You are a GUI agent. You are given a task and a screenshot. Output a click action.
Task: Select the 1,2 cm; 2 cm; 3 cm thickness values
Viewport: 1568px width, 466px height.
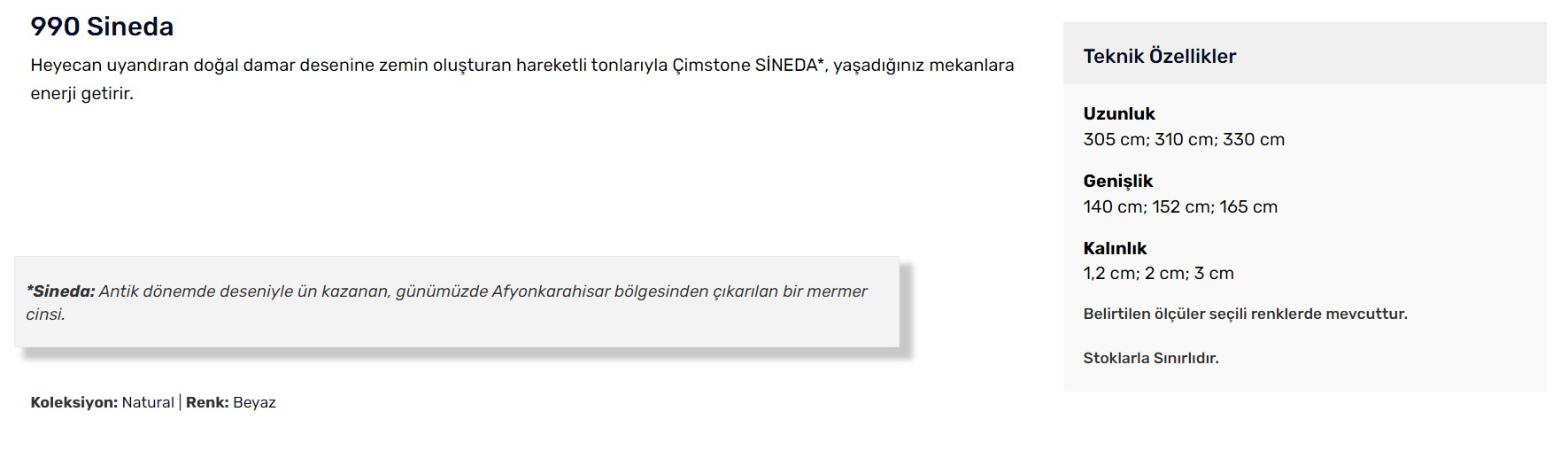point(1158,273)
